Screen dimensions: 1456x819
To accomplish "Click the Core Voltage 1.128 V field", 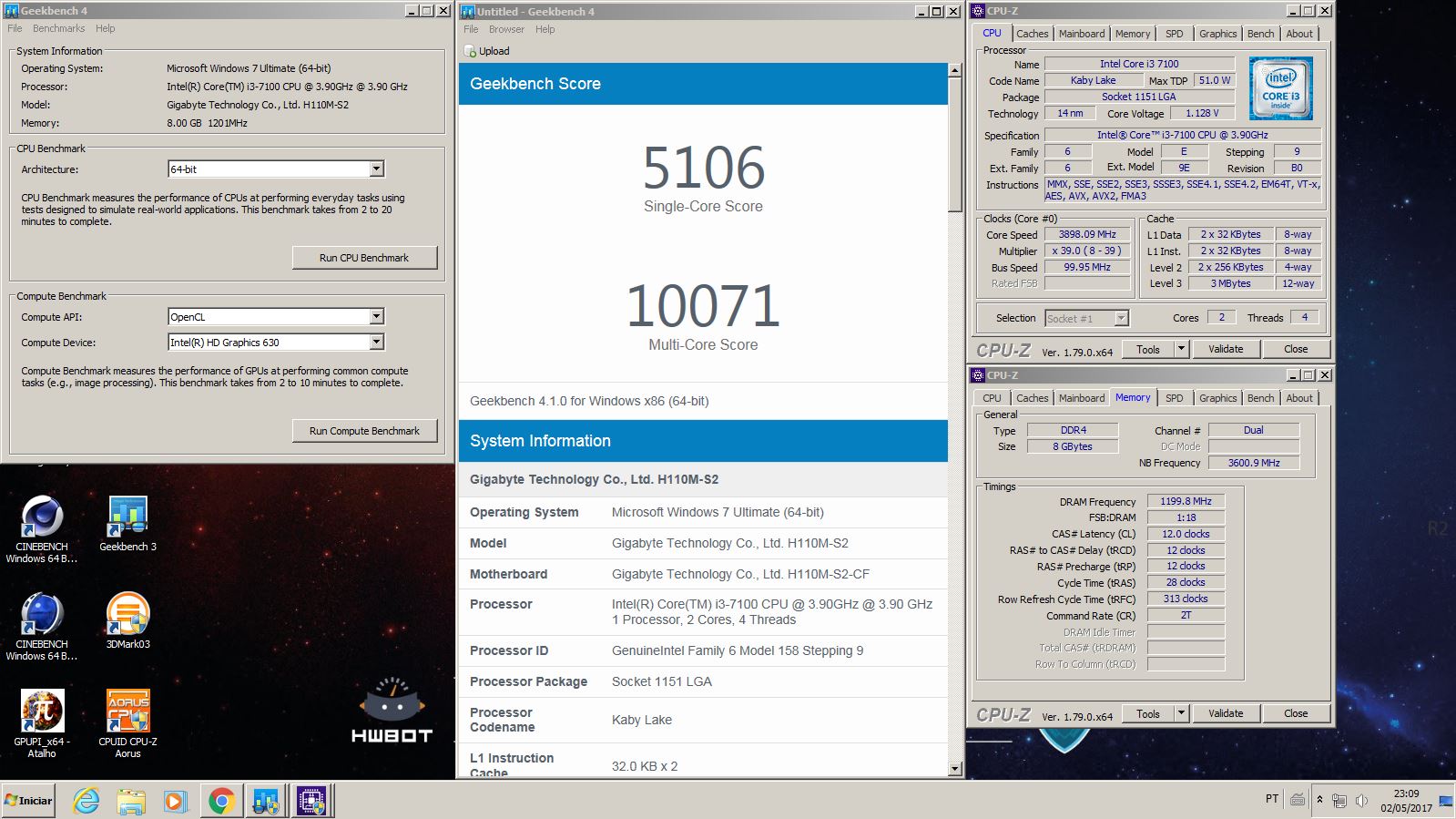I will (1202, 113).
